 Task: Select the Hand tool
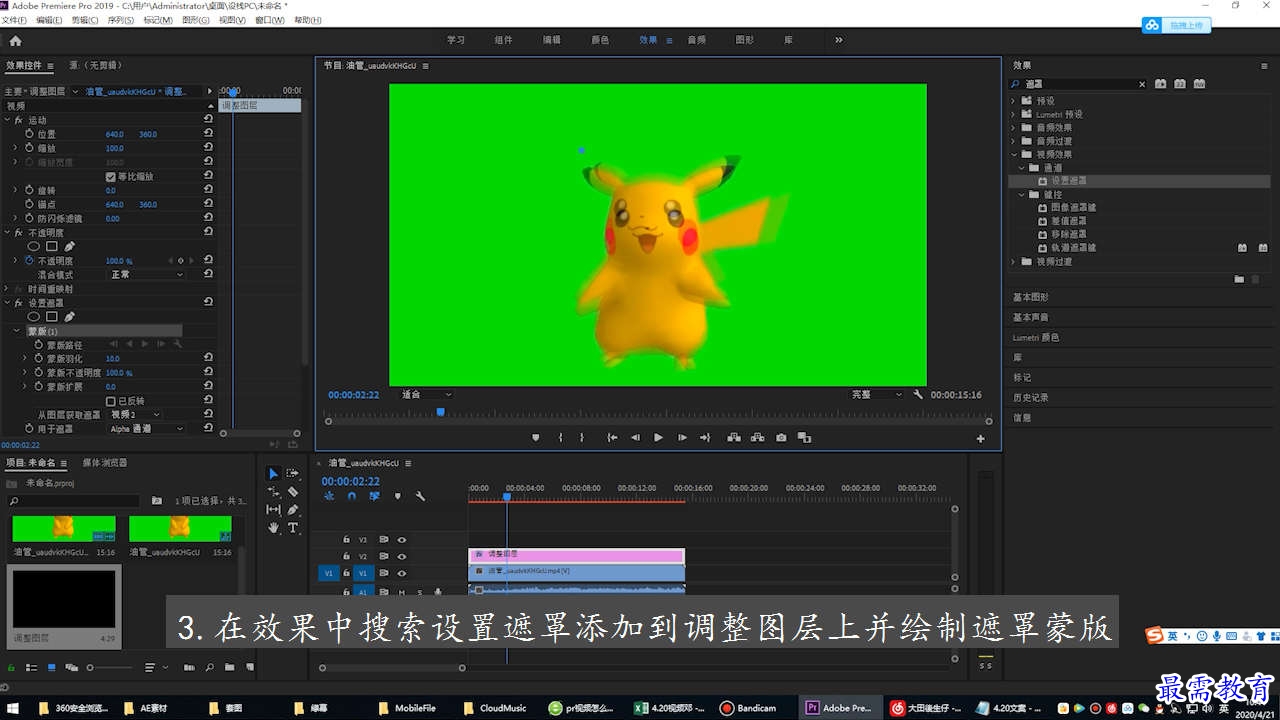coord(273,527)
